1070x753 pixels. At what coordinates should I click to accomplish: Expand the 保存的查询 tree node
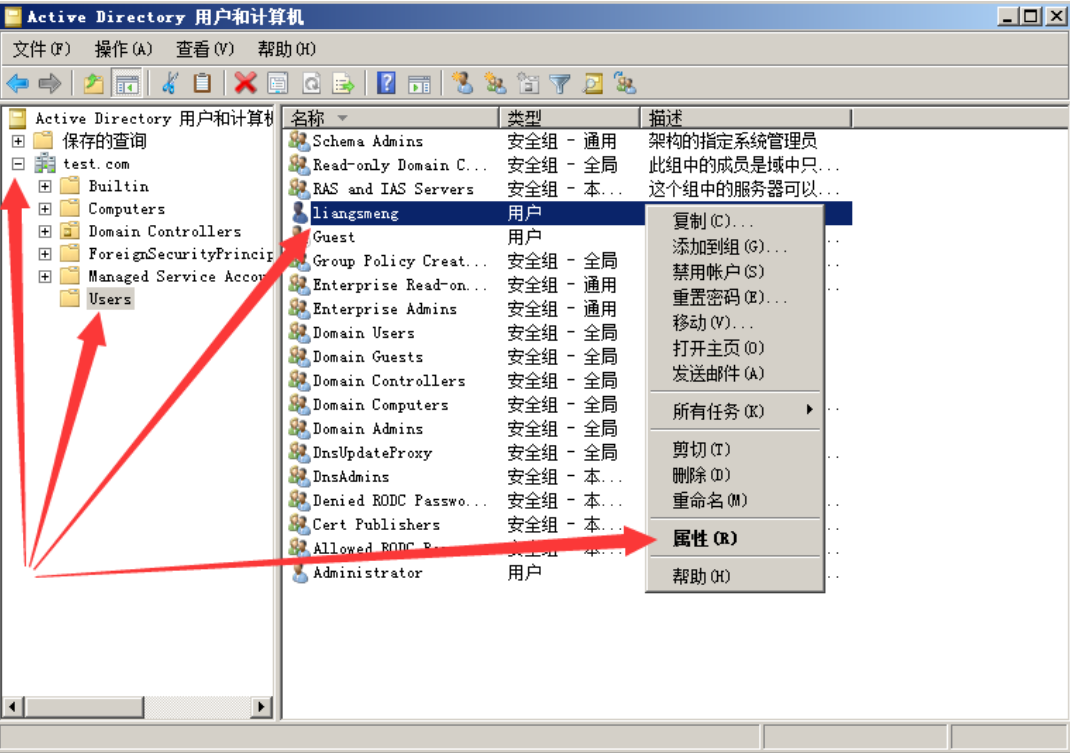[18, 141]
